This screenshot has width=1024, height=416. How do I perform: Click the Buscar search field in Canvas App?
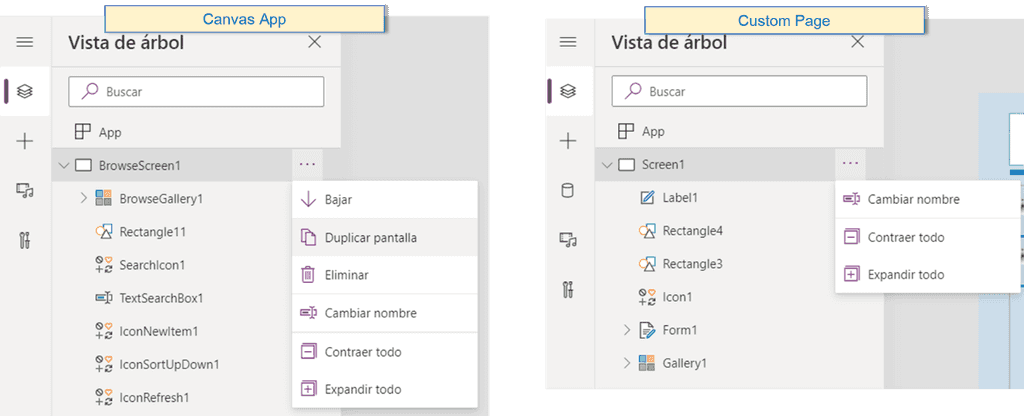click(196, 91)
